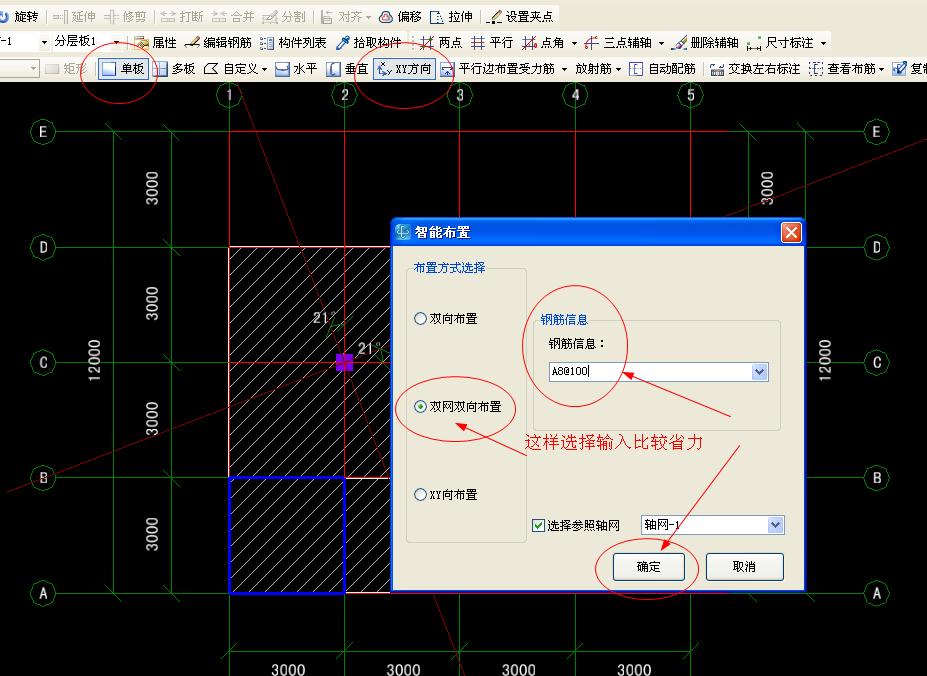Select the 尺寸标注 dimension tool
Image resolution: width=927 pixels, height=676 pixels.
780,43
